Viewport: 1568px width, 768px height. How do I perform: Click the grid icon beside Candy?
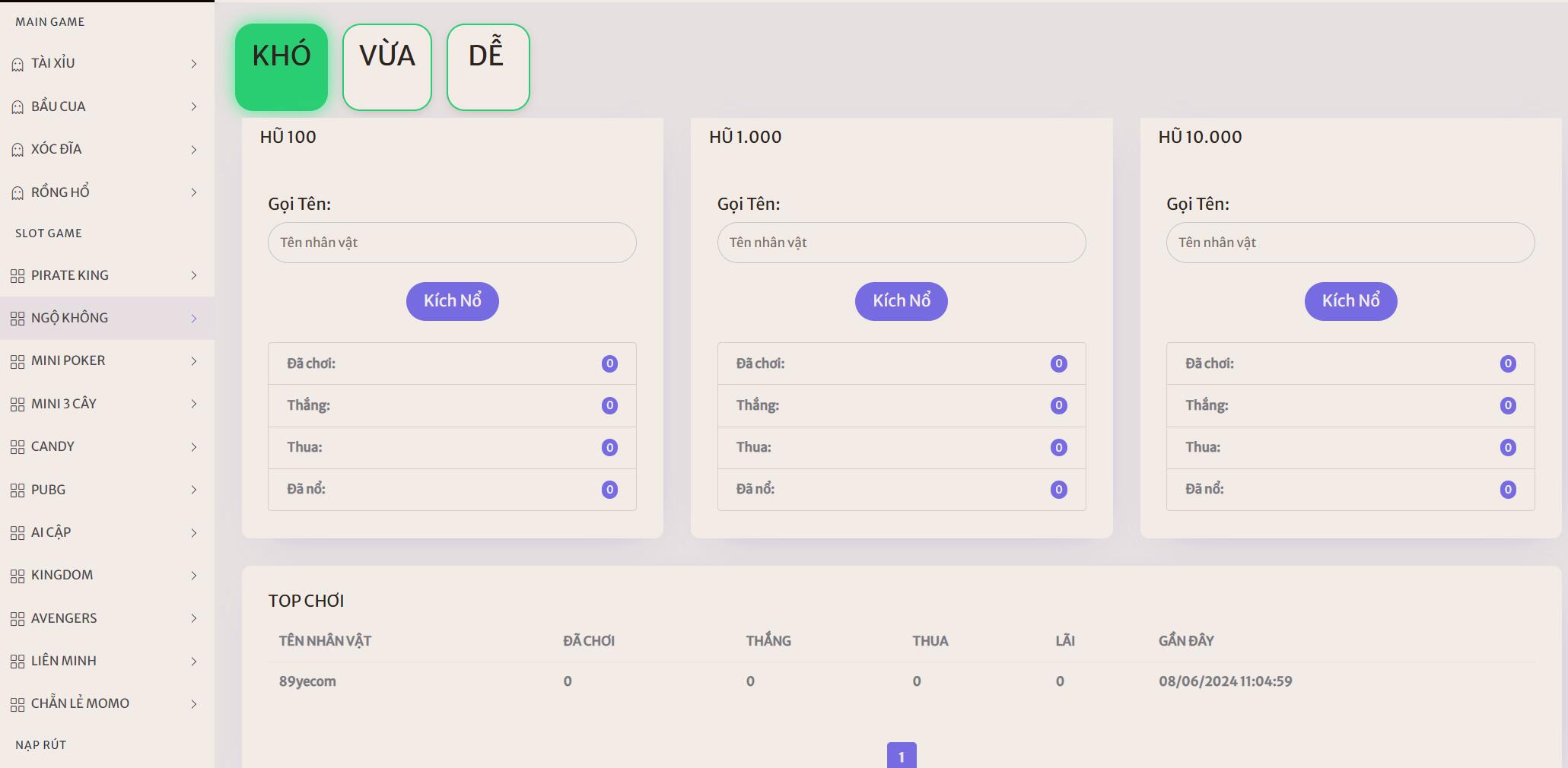(x=17, y=447)
